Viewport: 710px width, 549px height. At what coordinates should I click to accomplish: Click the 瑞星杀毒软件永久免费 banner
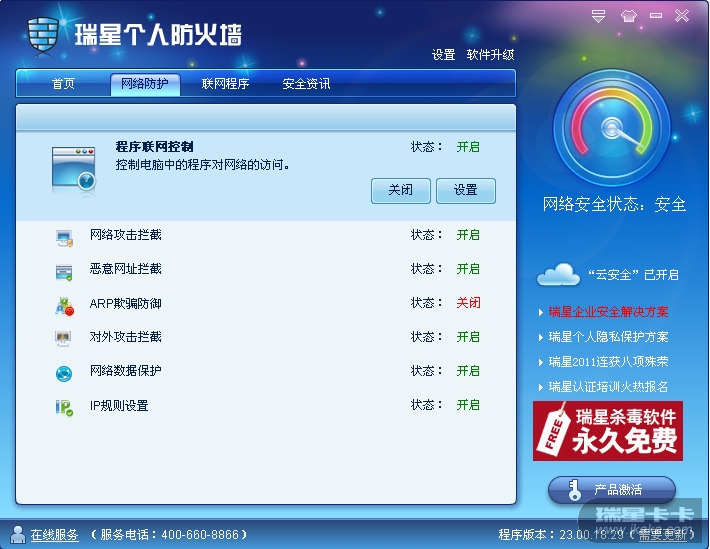(608, 431)
